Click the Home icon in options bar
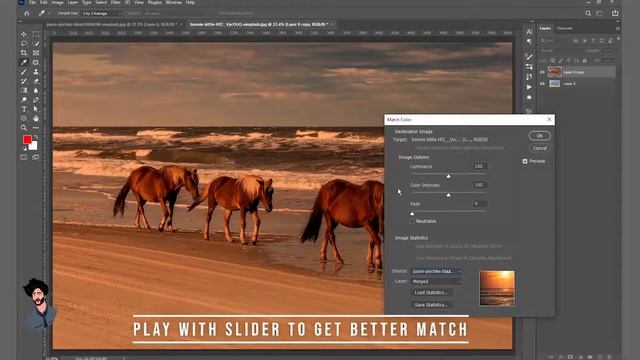 click(x=27, y=13)
